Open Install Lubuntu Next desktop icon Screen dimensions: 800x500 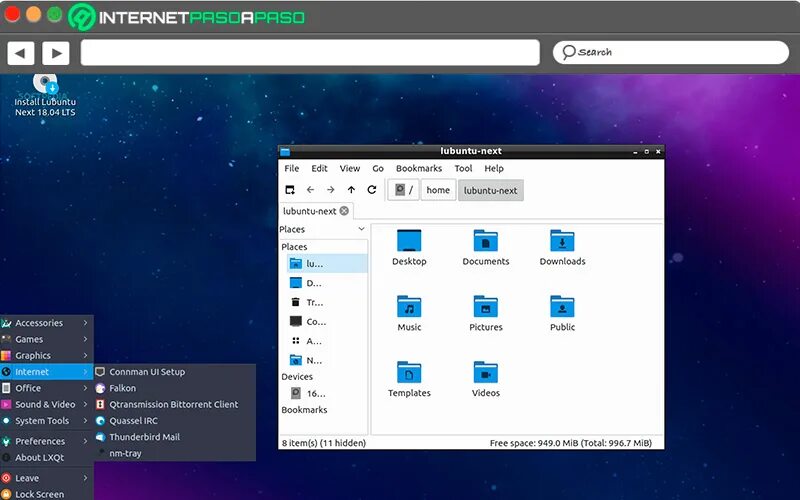pos(45,96)
